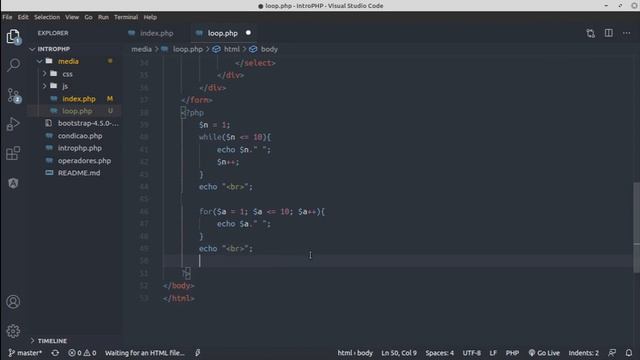The width and height of the screenshot is (640, 360).
Task: Expand the js folder
Action: 44,86
